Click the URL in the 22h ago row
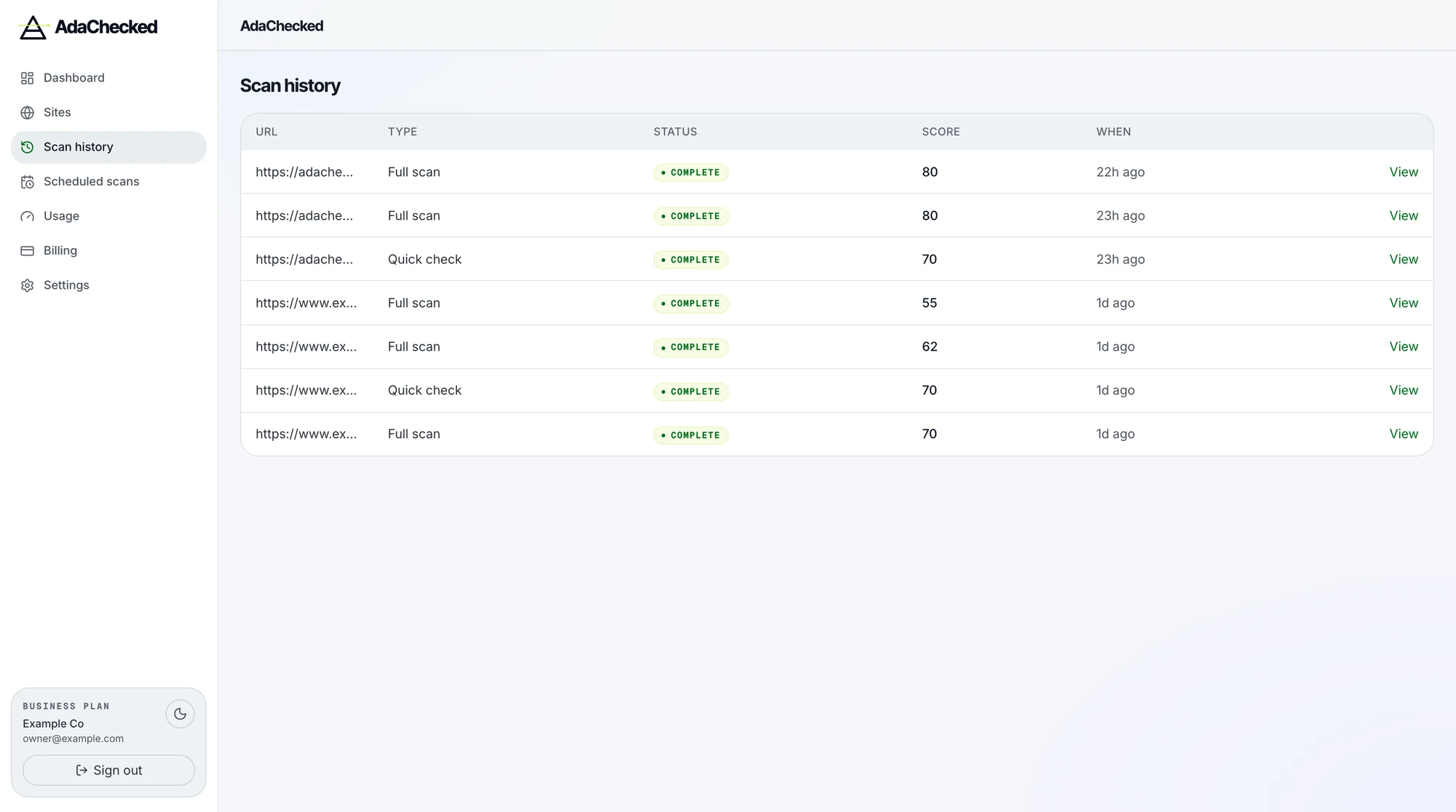The image size is (1456, 812). pos(304,172)
